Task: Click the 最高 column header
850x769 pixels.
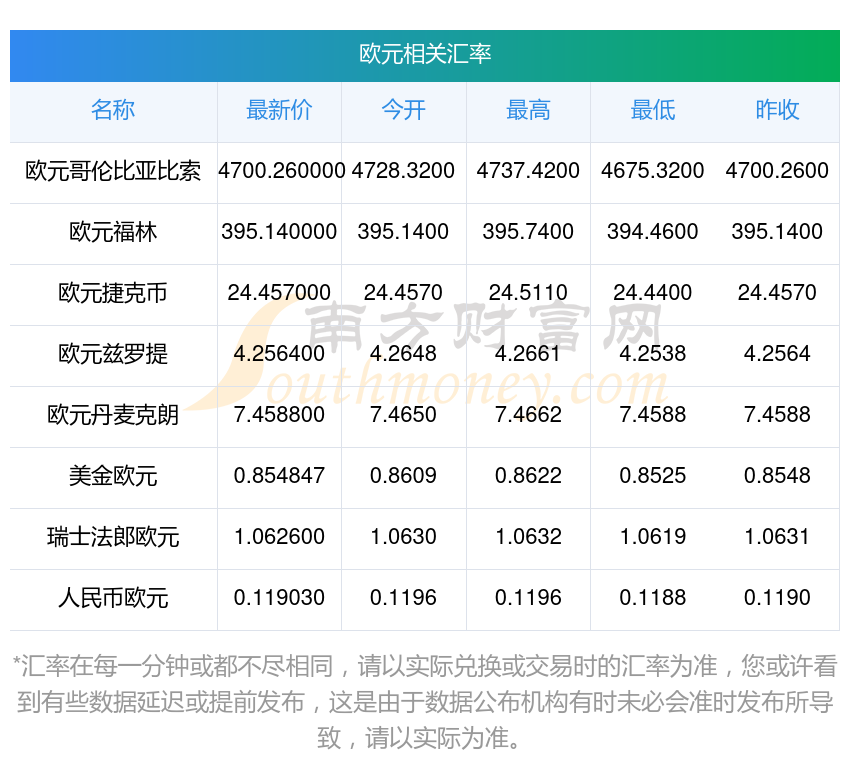Action: tap(528, 110)
